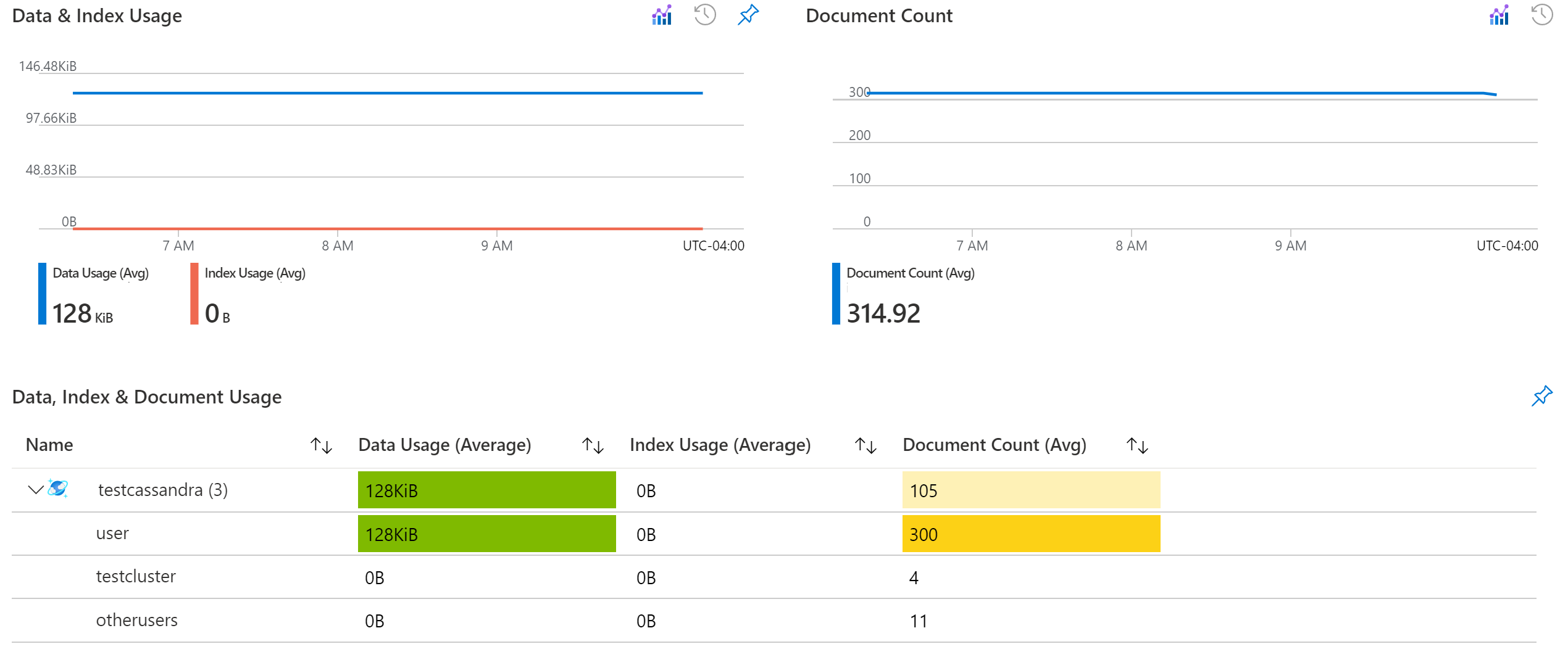Sort by Document Count (Avg) arrows
The image size is (1568, 665).
coord(1137,445)
